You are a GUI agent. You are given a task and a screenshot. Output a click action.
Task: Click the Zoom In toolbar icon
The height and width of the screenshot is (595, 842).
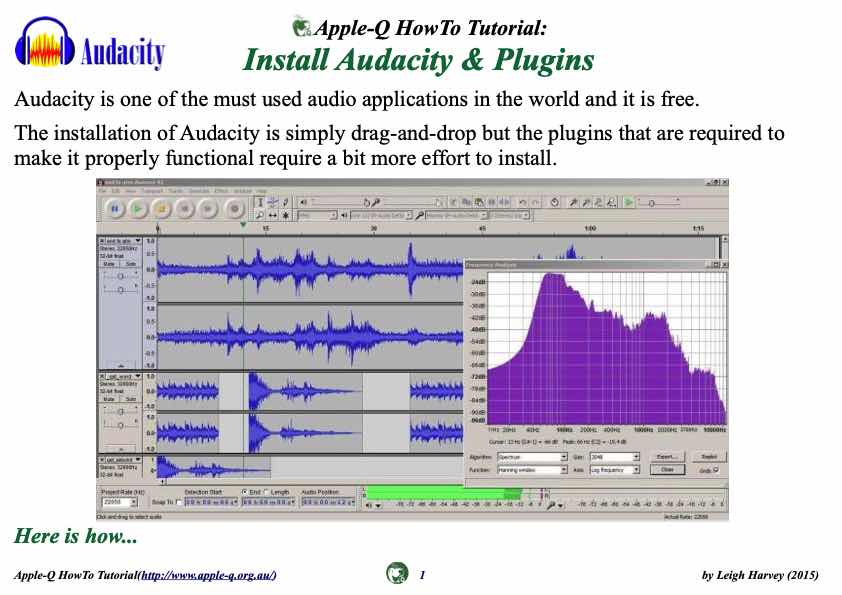click(x=573, y=202)
